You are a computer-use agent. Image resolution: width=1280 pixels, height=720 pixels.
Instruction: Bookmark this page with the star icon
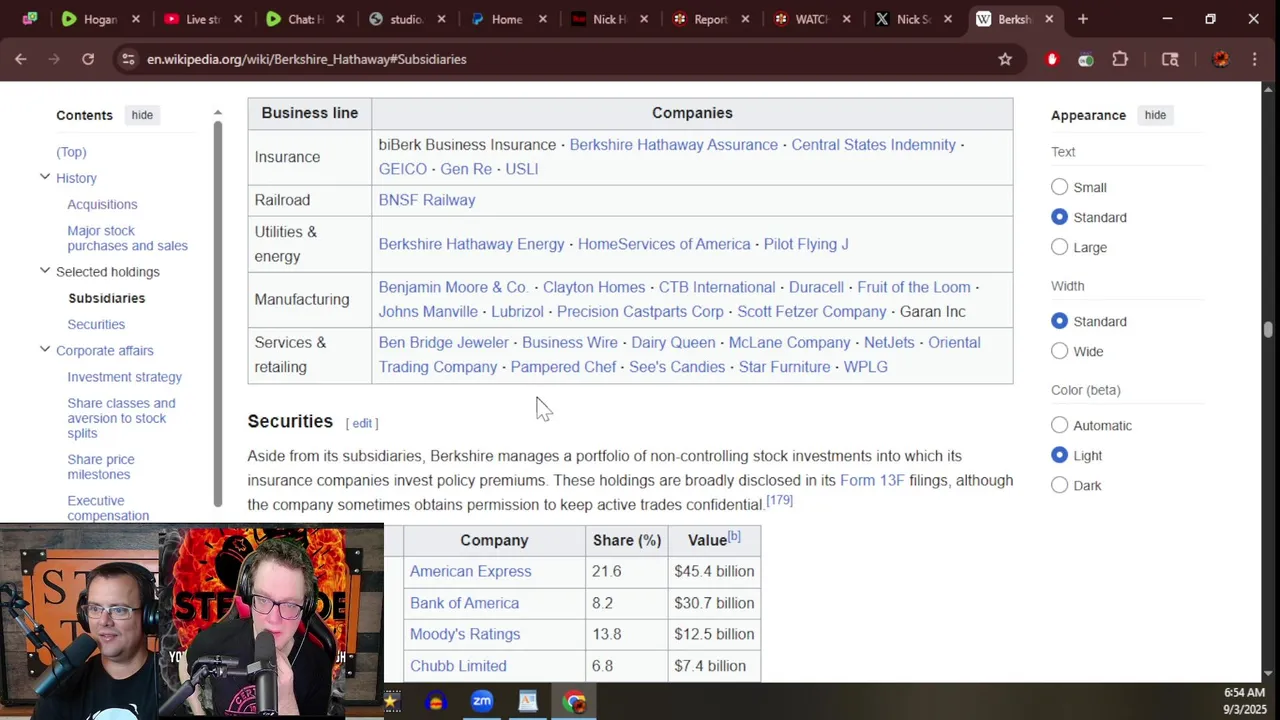pos(1005,59)
